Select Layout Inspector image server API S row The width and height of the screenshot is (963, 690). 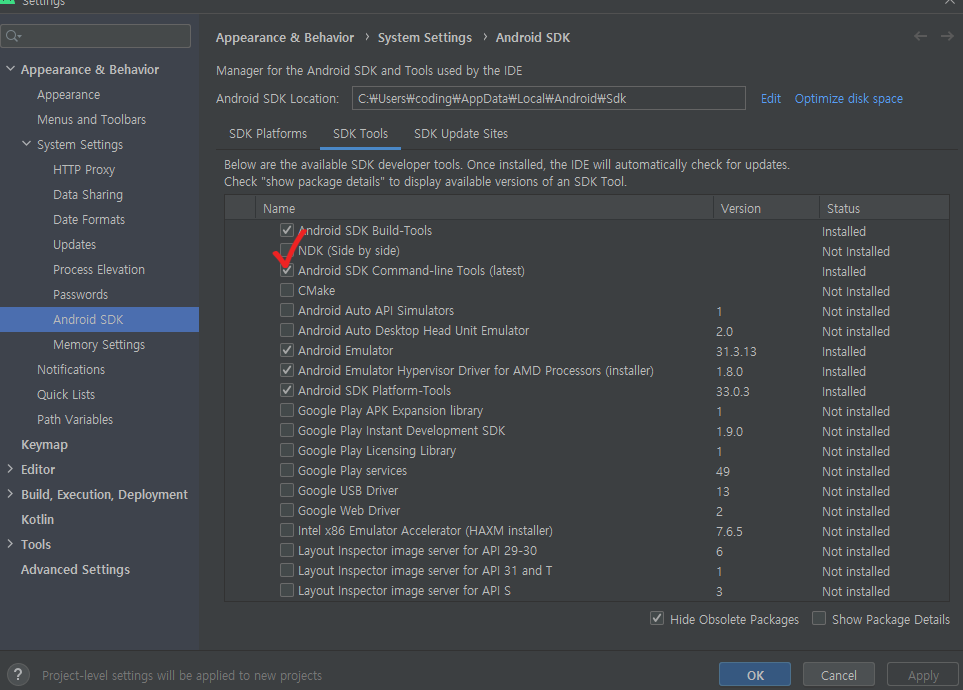click(587, 590)
